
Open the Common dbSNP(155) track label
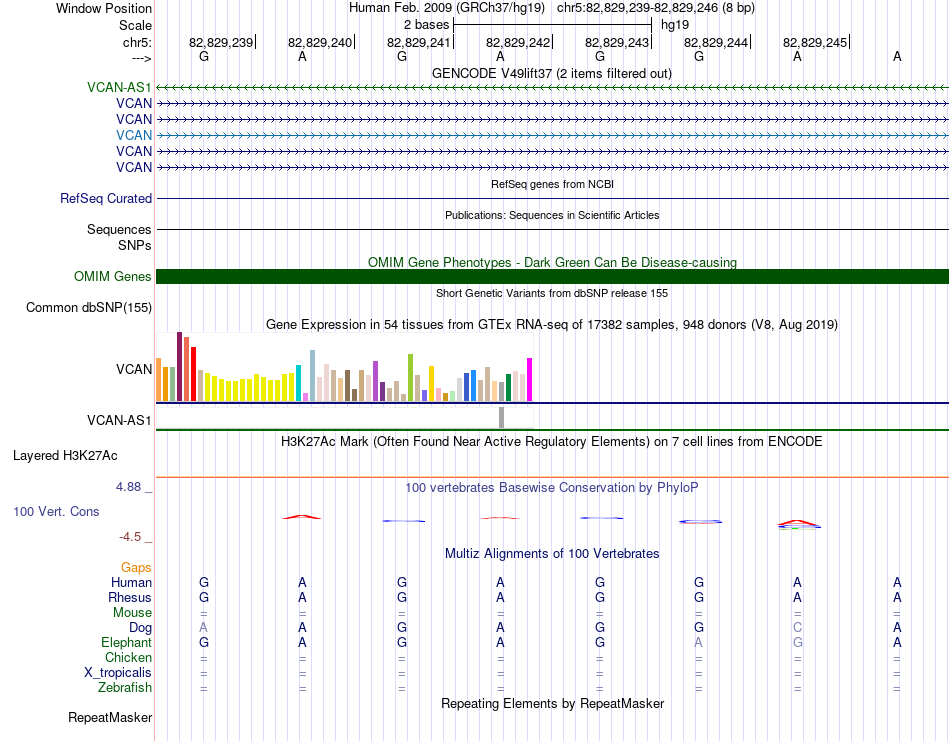[88, 308]
